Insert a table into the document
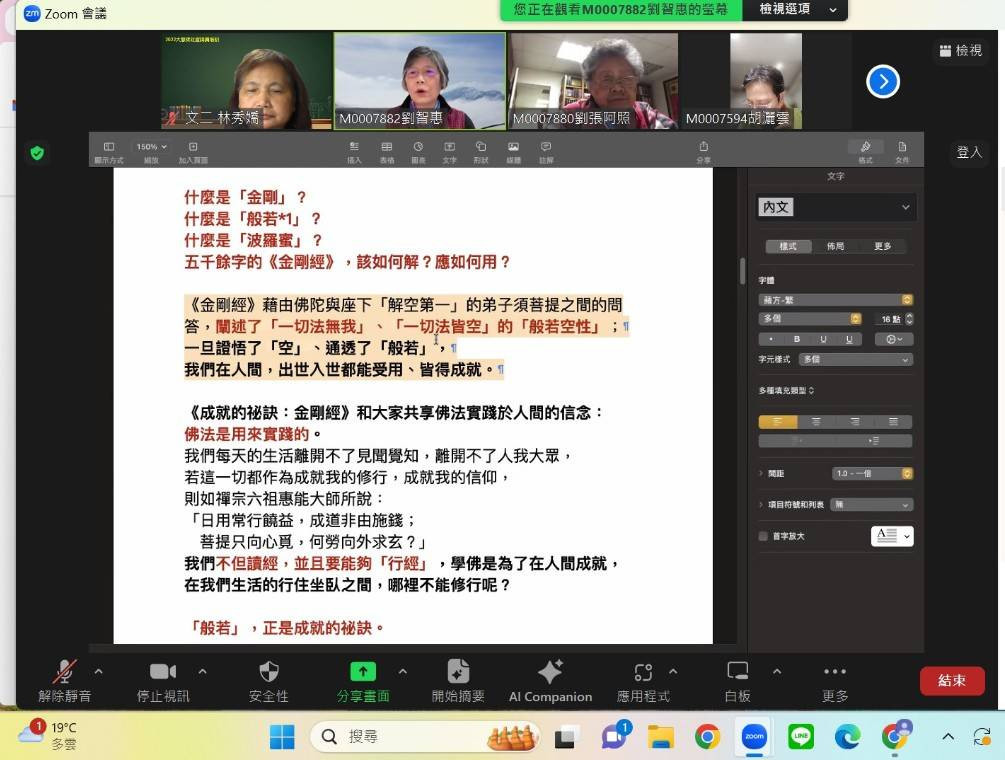 [x=387, y=147]
